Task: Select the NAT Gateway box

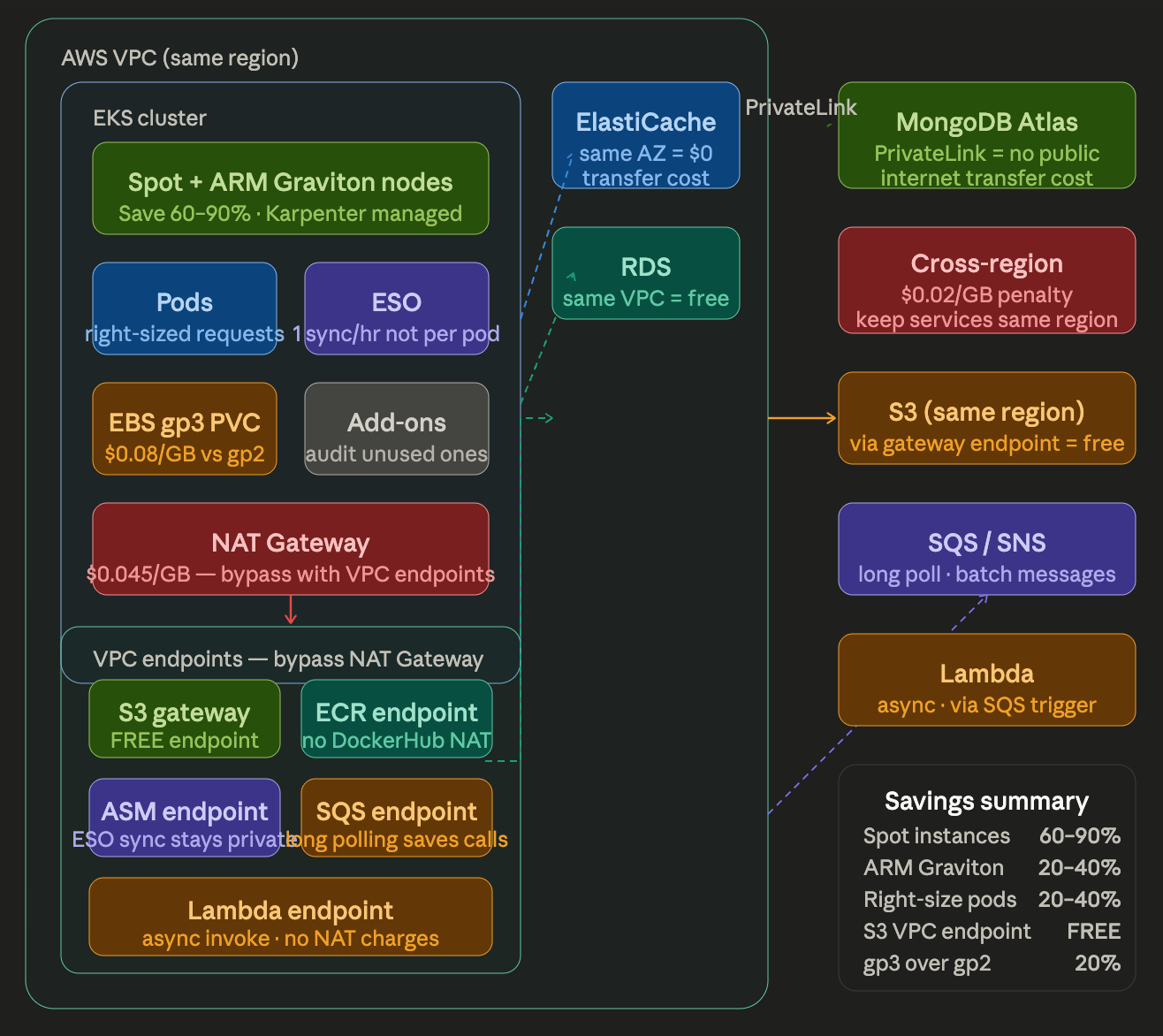Action: click(291, 549)
